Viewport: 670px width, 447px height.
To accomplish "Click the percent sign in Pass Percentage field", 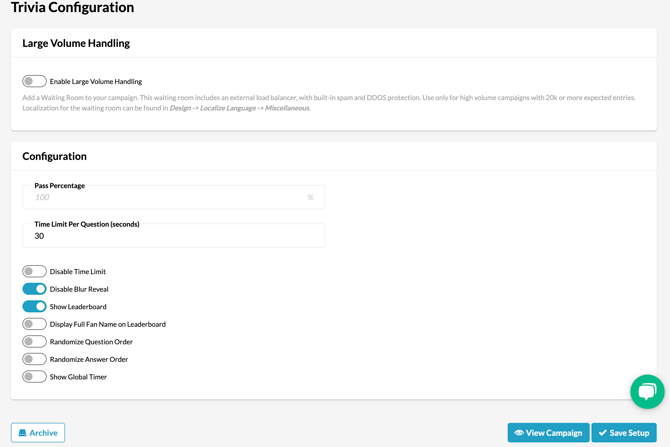I will 310,197.
